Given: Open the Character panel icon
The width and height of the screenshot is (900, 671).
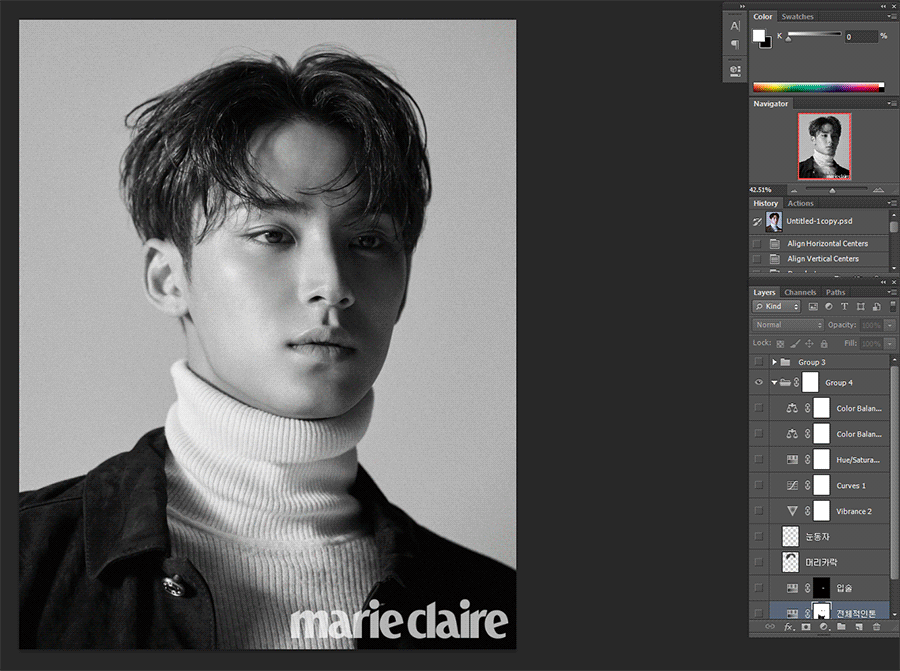Looking at the screenshot, I should pos(735,26).
